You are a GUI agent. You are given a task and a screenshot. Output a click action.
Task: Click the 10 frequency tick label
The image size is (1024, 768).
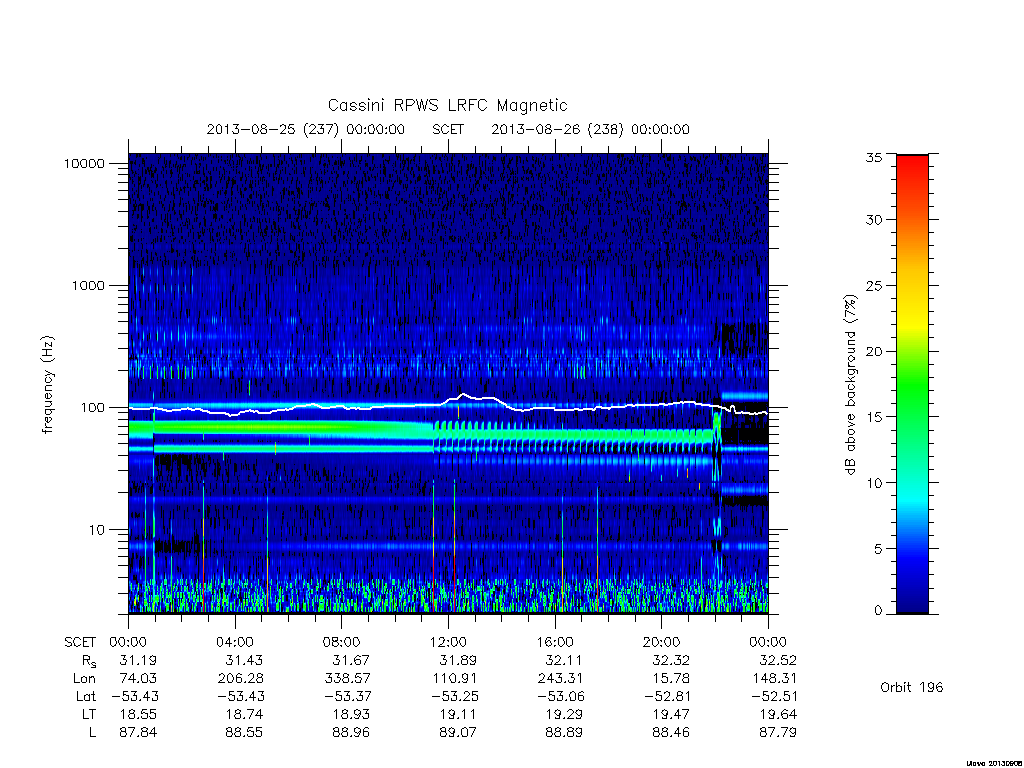click(x=97, y=530)
